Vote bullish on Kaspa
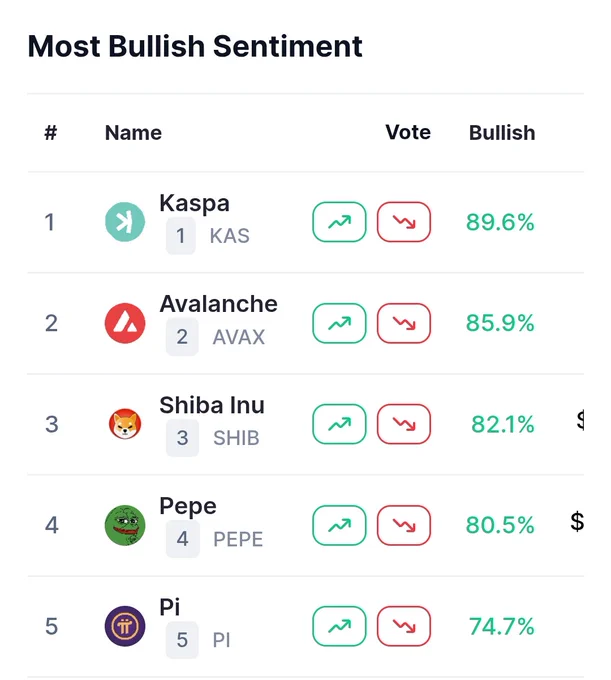Viewport: 611px width, 680px height. click(x=339, y=222)
